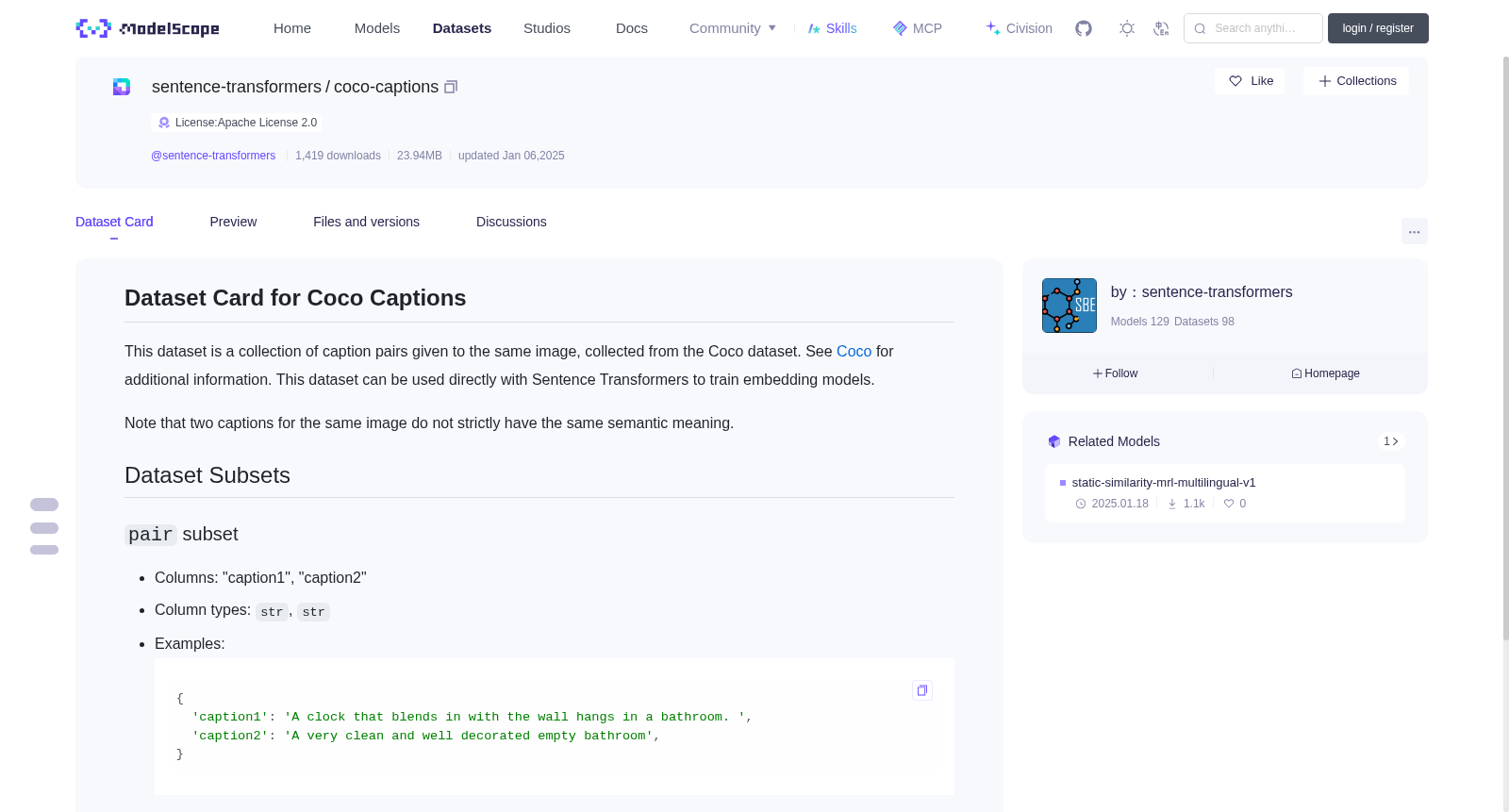Viewport: 1509px width, 812px height.
Task: Click the plus icon beside Collections
Action: coord(1325,81)
